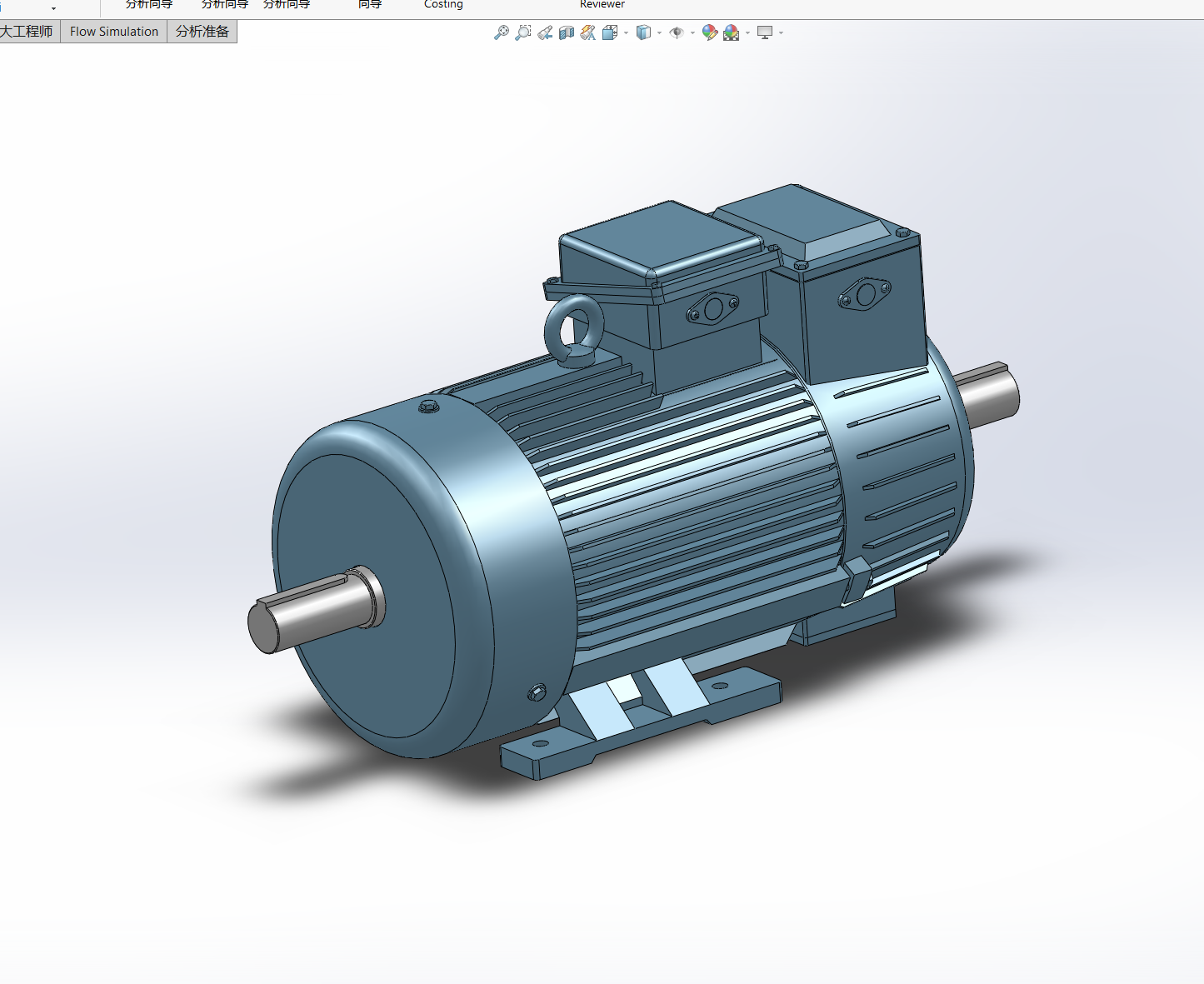1204x984 pixels.
Task: Click the Hide/Show Items eye icon
Action: 677,32
